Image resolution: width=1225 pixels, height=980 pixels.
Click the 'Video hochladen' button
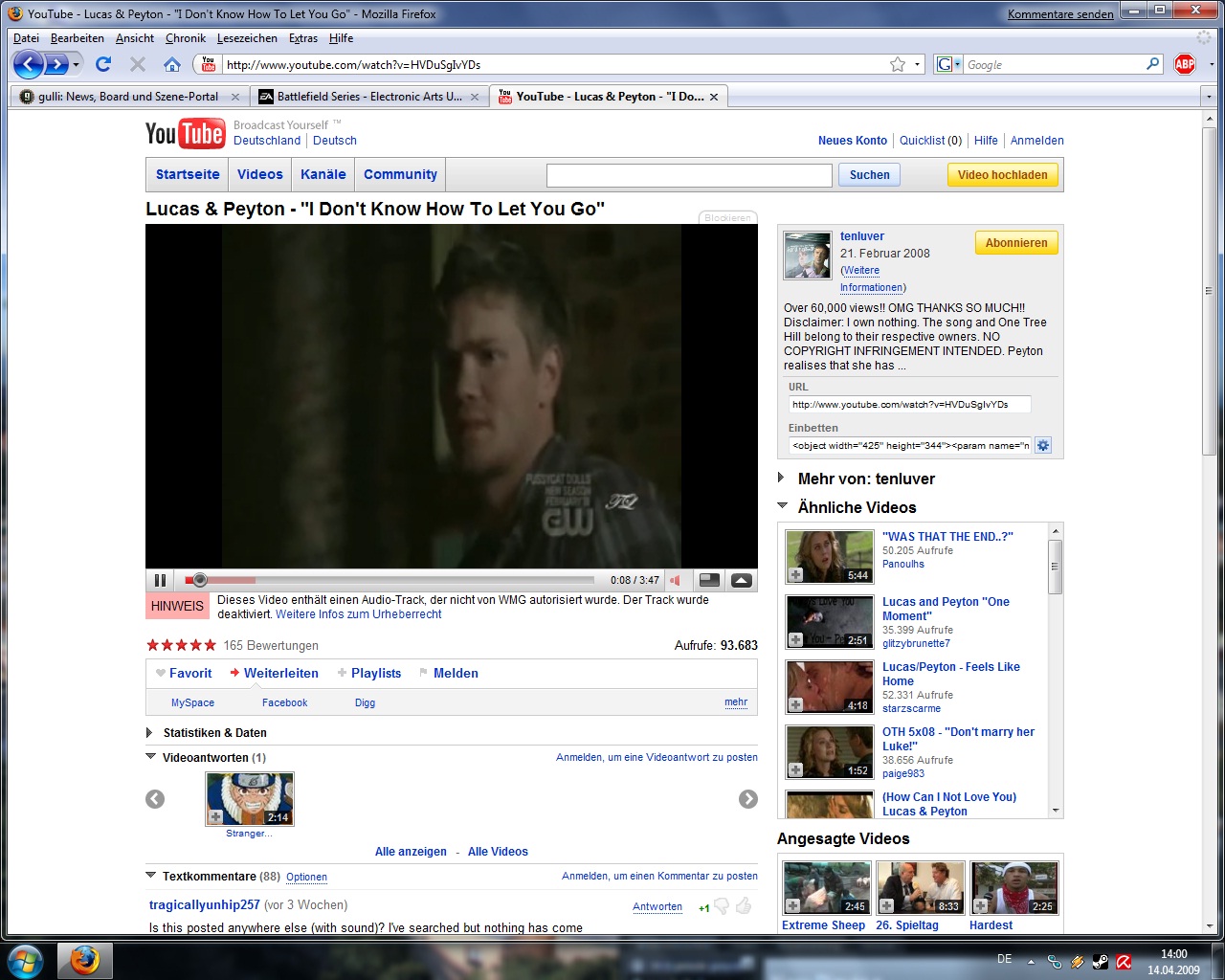tap(1003, 174)
